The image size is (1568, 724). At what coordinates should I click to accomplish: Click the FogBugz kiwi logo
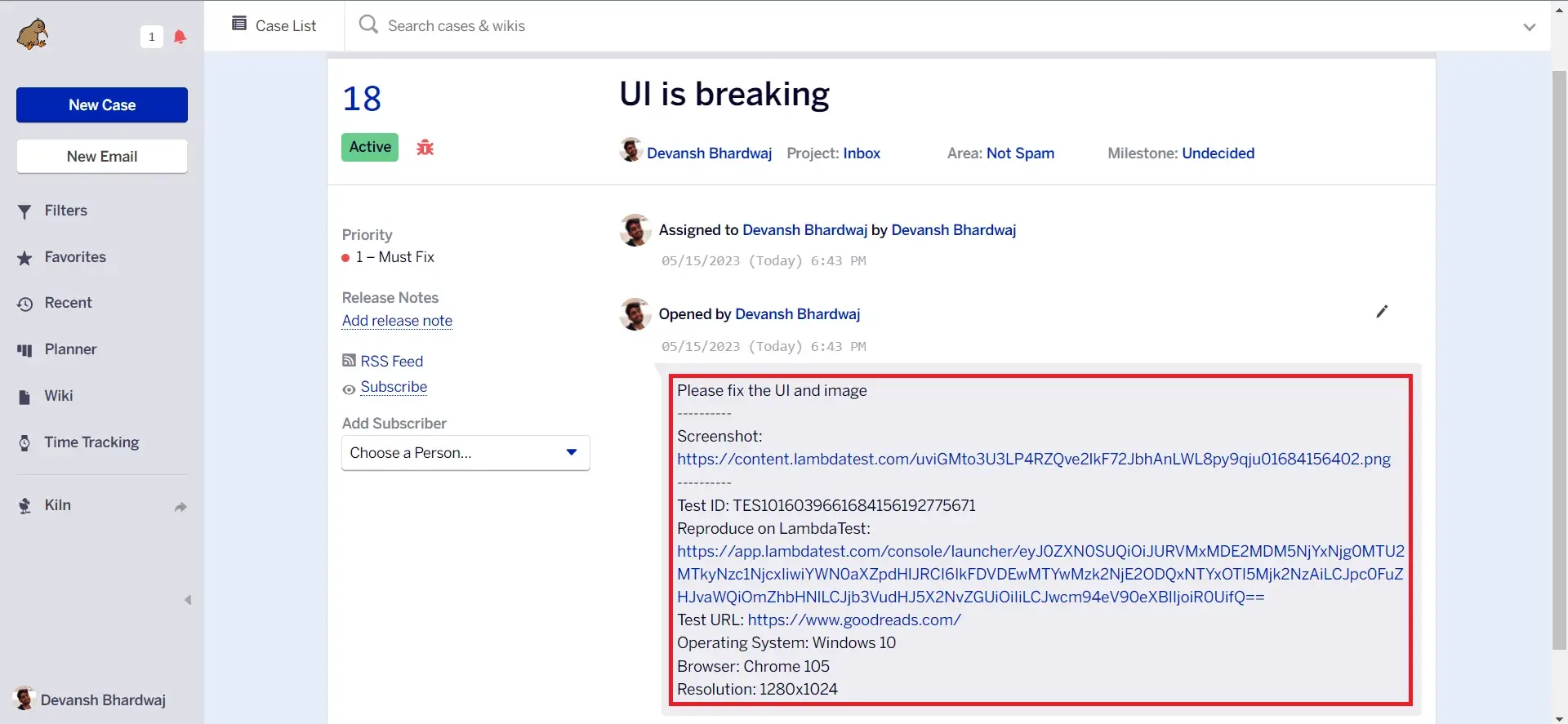[x=33, y=35]
